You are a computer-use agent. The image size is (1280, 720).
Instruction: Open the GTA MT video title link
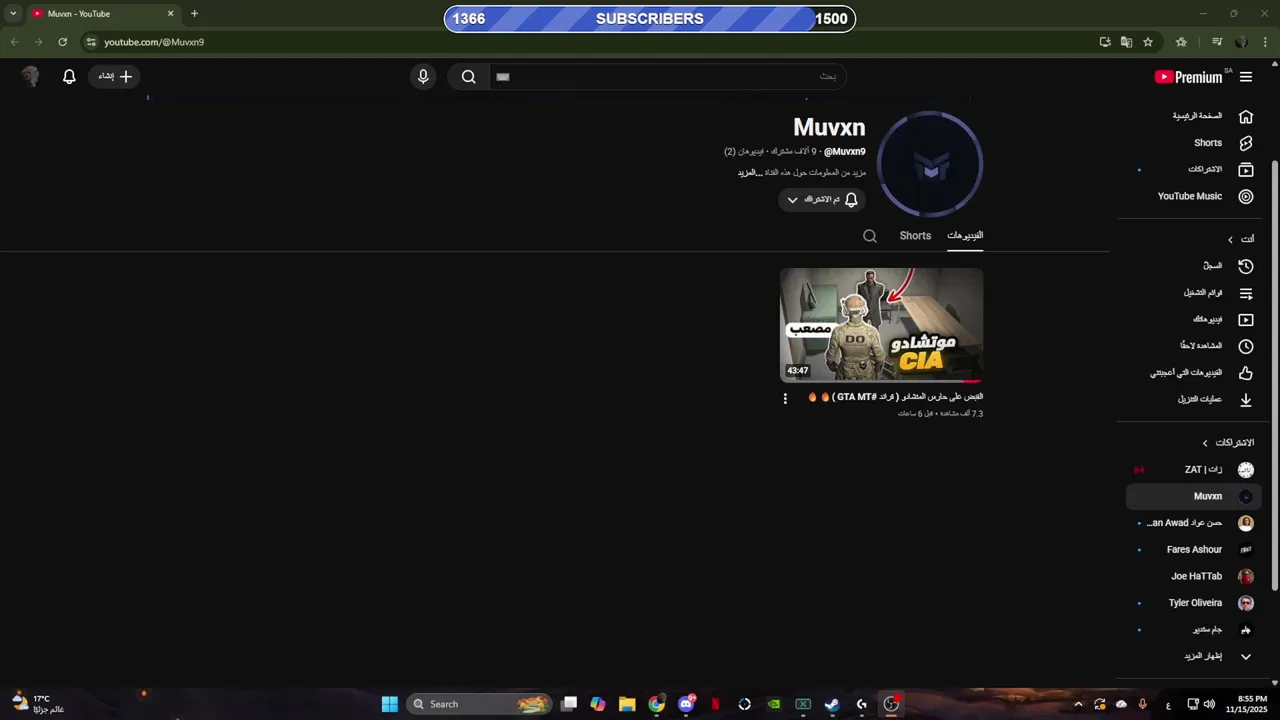[896, 397]
